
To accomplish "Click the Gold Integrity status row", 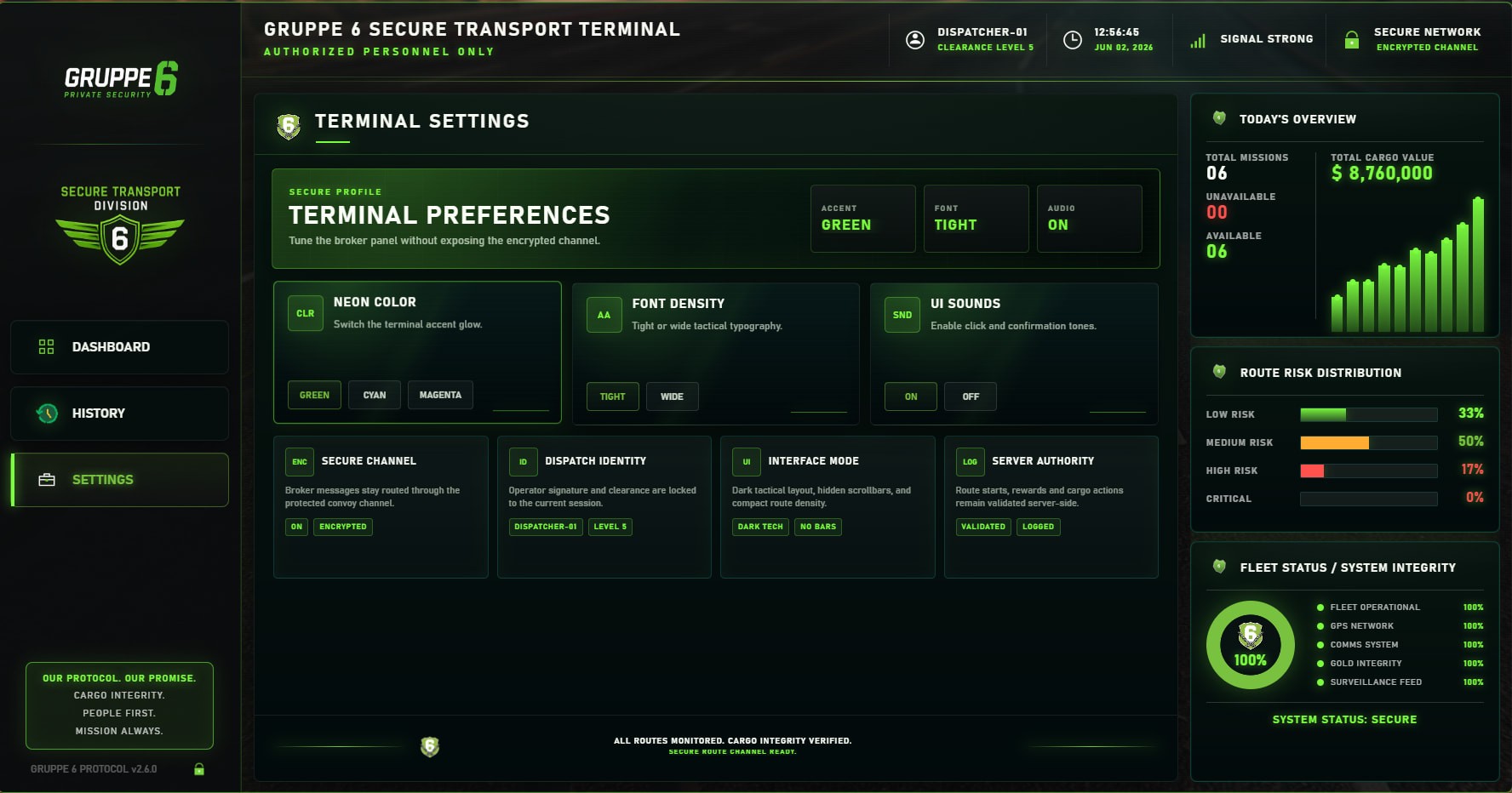I will click(1400, 664).
